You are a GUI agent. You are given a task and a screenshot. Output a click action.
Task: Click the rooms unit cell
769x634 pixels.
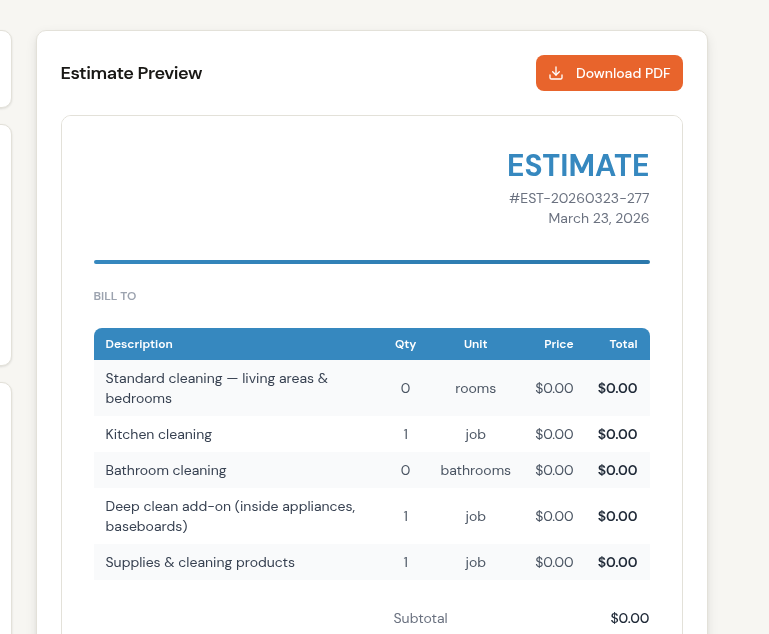point(475,388)
